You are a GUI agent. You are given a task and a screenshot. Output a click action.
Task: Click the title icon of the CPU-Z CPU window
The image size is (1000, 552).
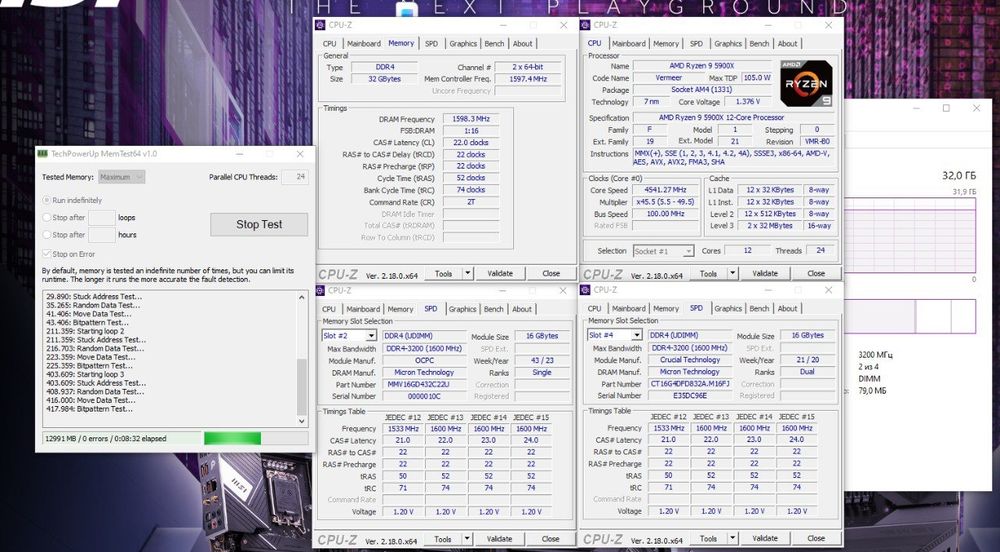pos(586,25)
